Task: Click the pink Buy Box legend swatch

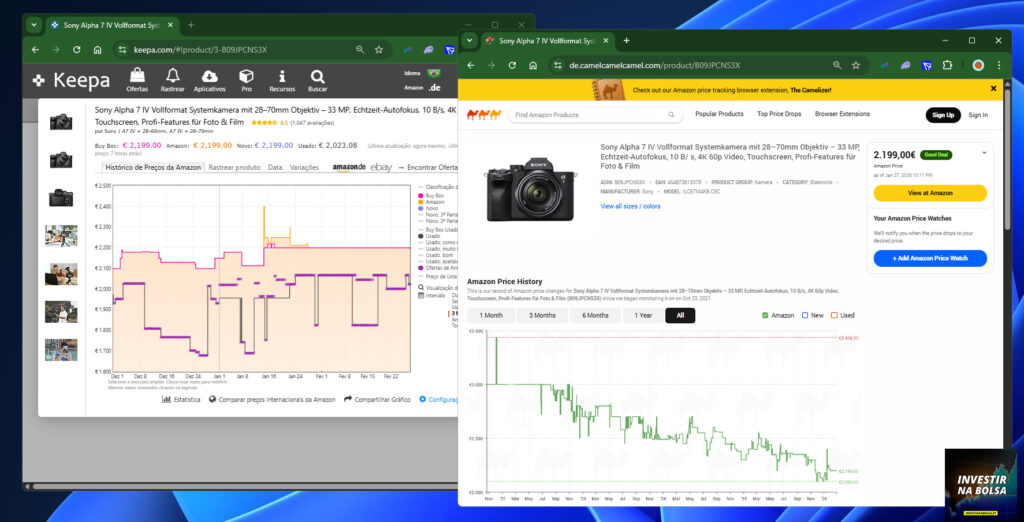Action: pos(421,195)
